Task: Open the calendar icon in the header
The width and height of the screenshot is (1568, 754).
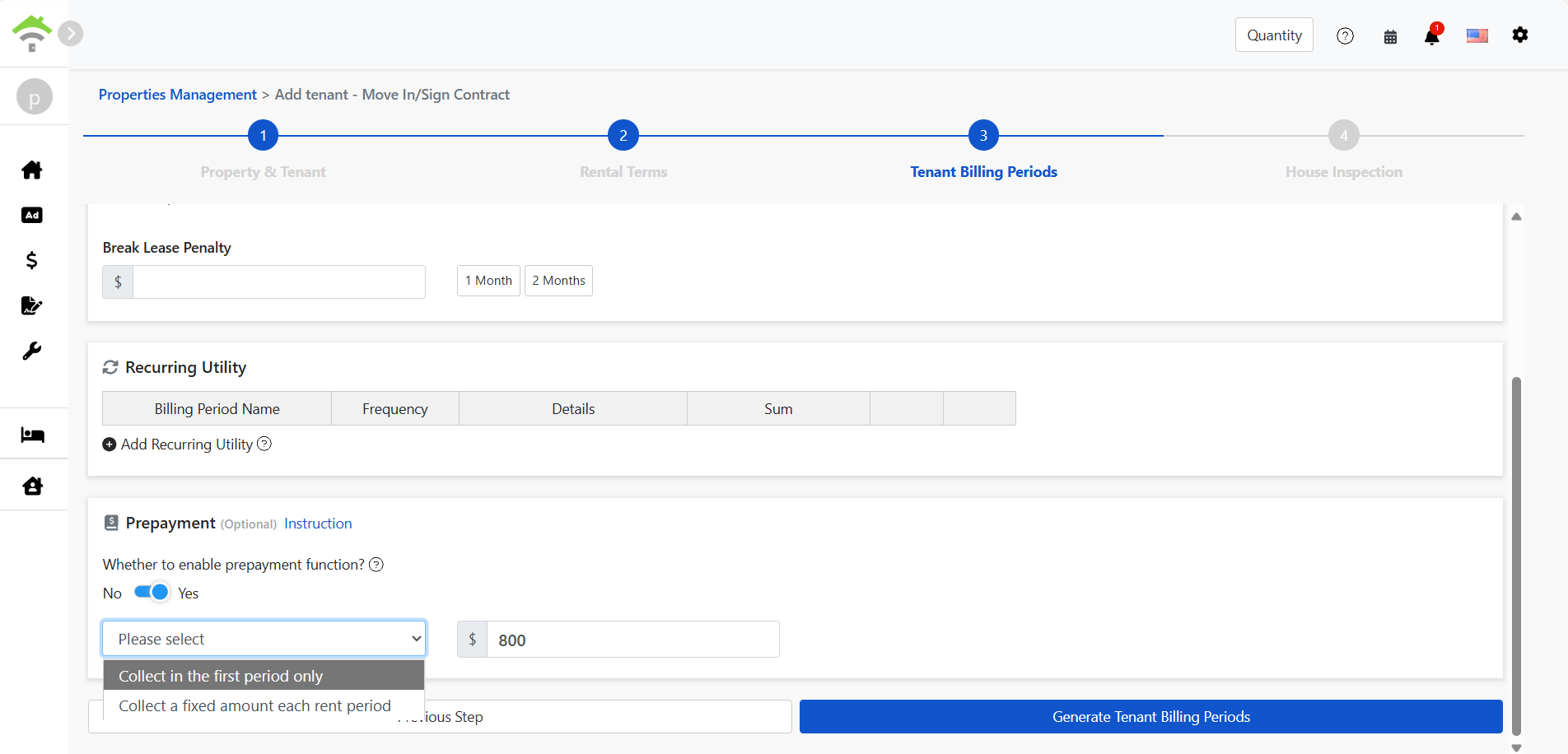Action: point(1390,36)
